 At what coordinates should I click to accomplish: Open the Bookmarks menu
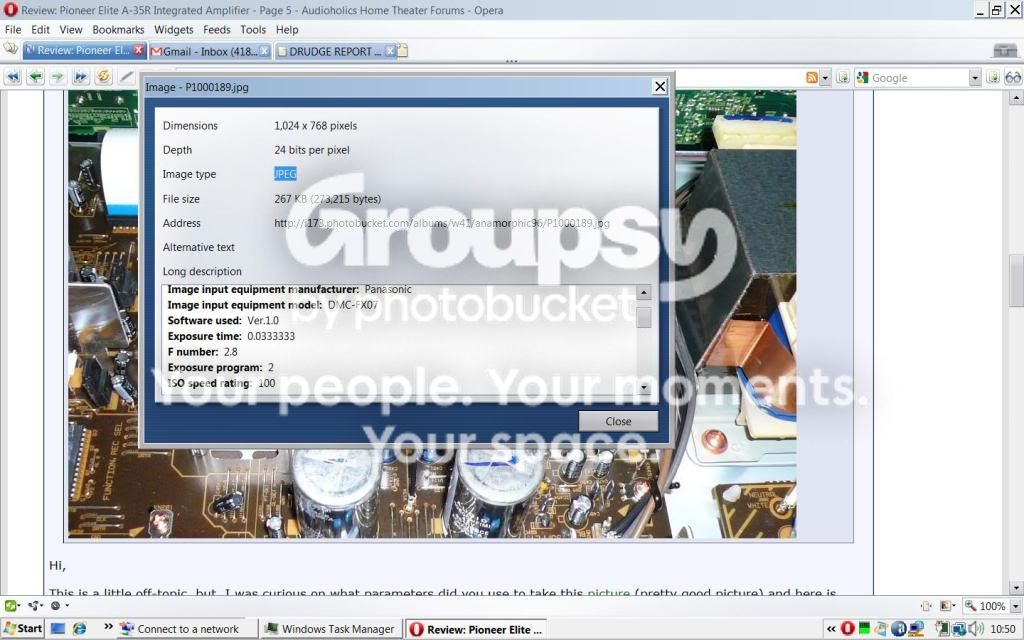click(x=118, y=29)
